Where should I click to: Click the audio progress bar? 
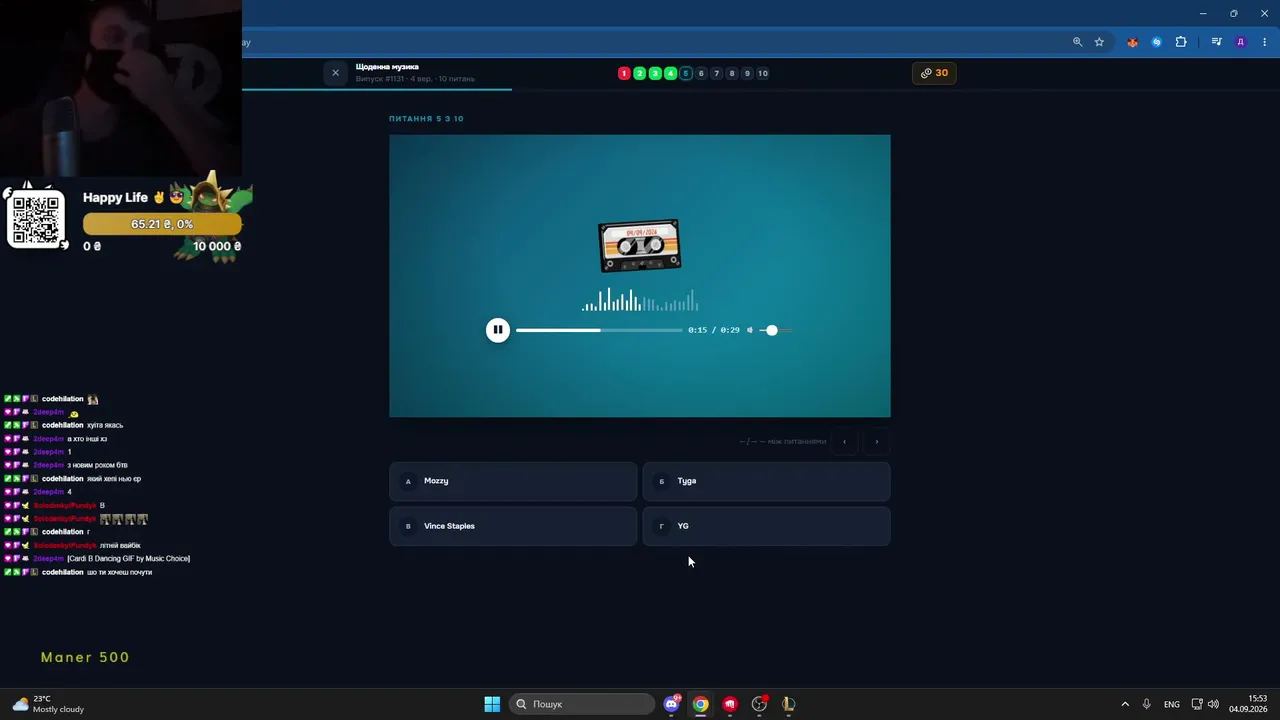tap(599, 330)
